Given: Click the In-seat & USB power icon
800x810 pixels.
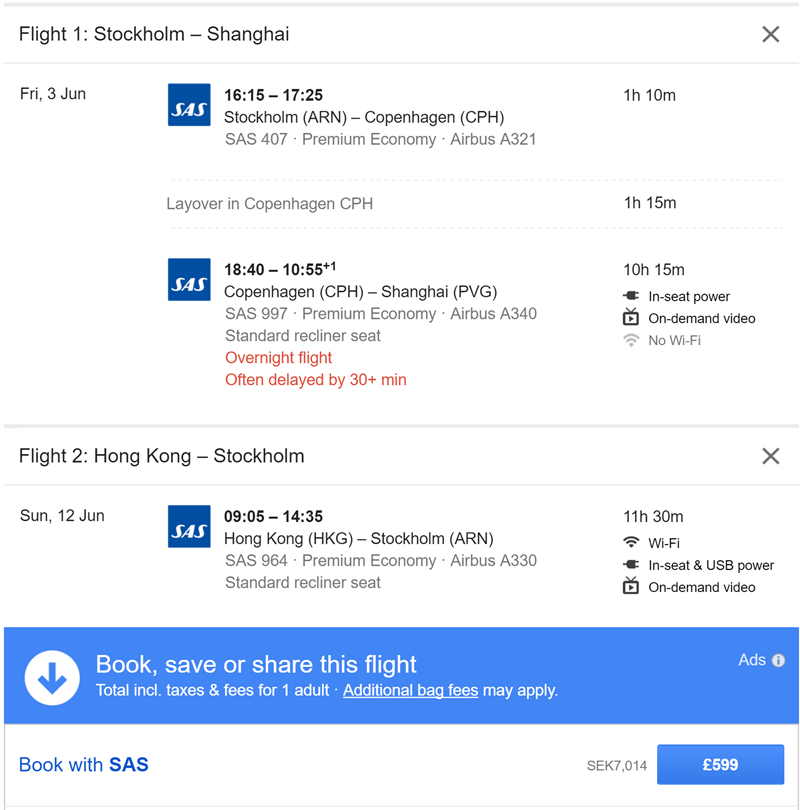Looking at the screenshot, I should [x=631, y=564].
